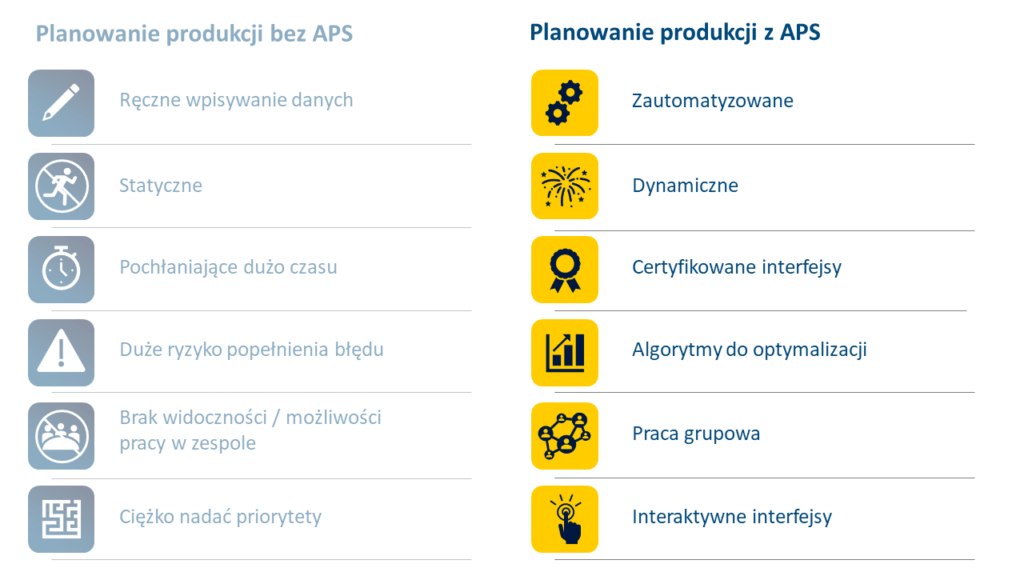The image size is (1024, 576).
Task: Click the 'Certyfikowane interfejsy' text
Action: click(x=736, y=267)
